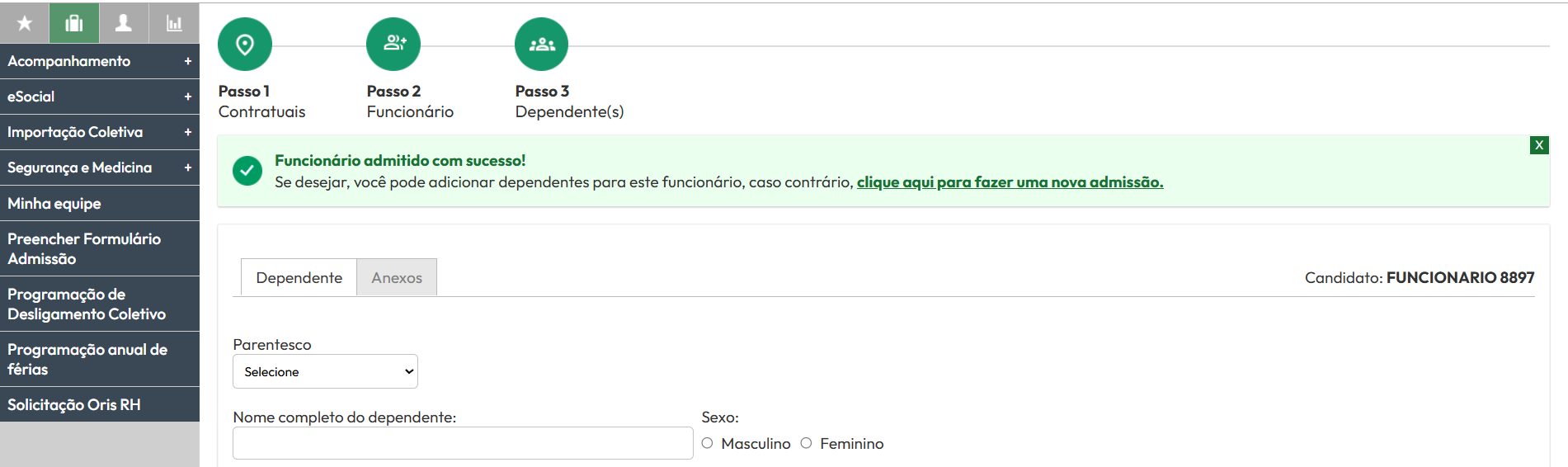Follow the link to make nova admissão

click(x=1010, y=182)
